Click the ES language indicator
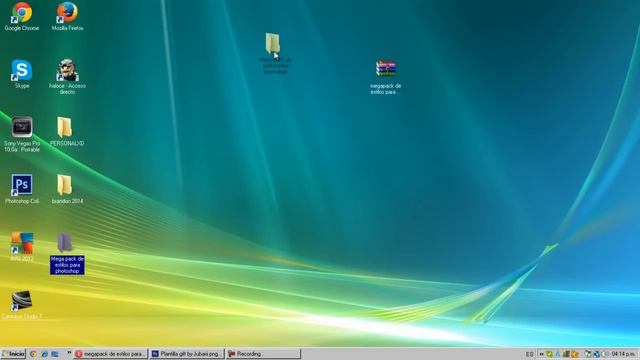The image size is (640, 360). (529, 354)
